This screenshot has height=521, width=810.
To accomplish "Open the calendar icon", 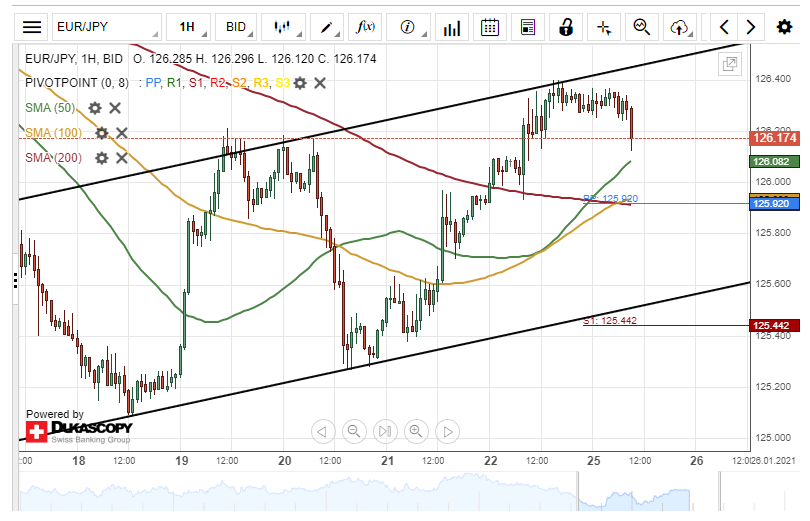I will (x=489, y=27).
